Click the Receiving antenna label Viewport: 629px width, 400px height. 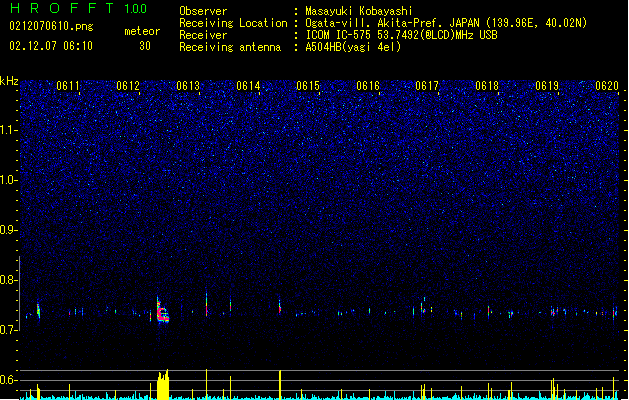coord(230,47)
